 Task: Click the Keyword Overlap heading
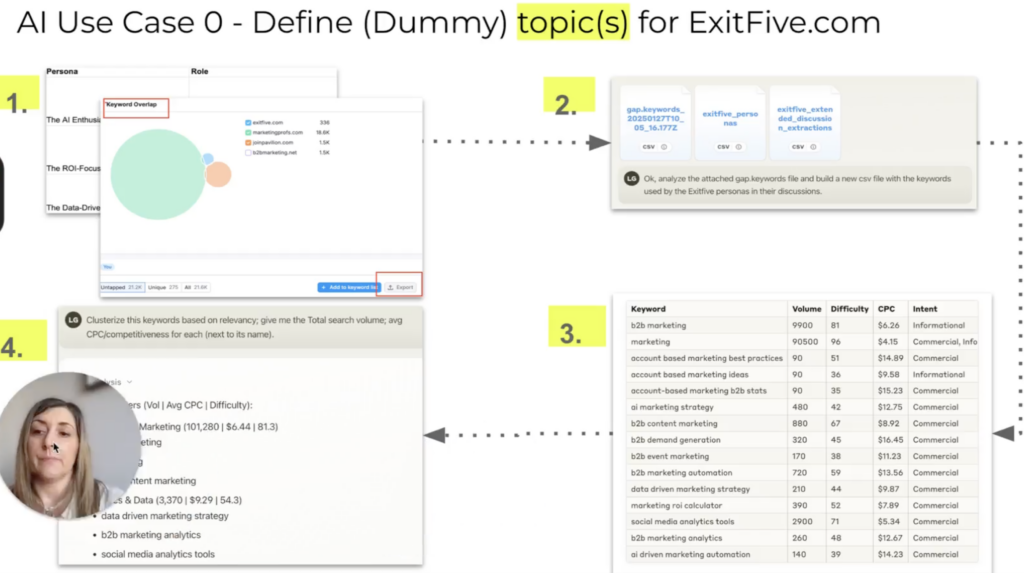pyautogui.click(x=131, y=105)
